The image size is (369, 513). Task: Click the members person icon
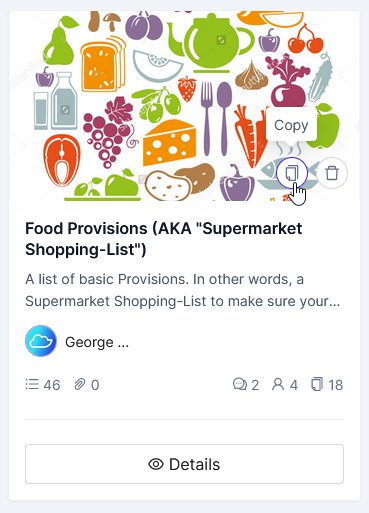pos(278,384)
